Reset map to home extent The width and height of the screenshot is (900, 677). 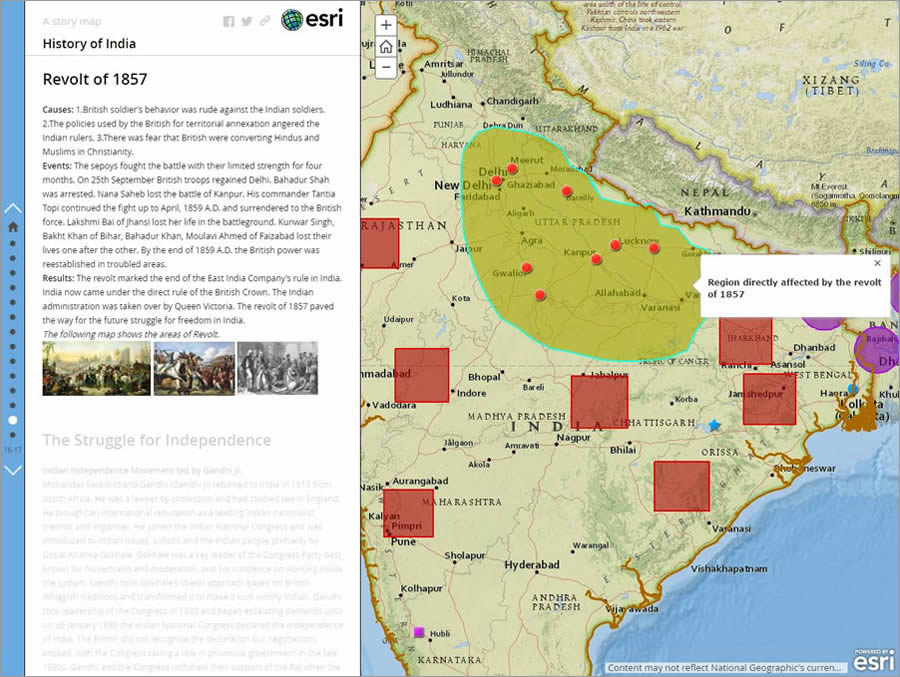(386, 47)
